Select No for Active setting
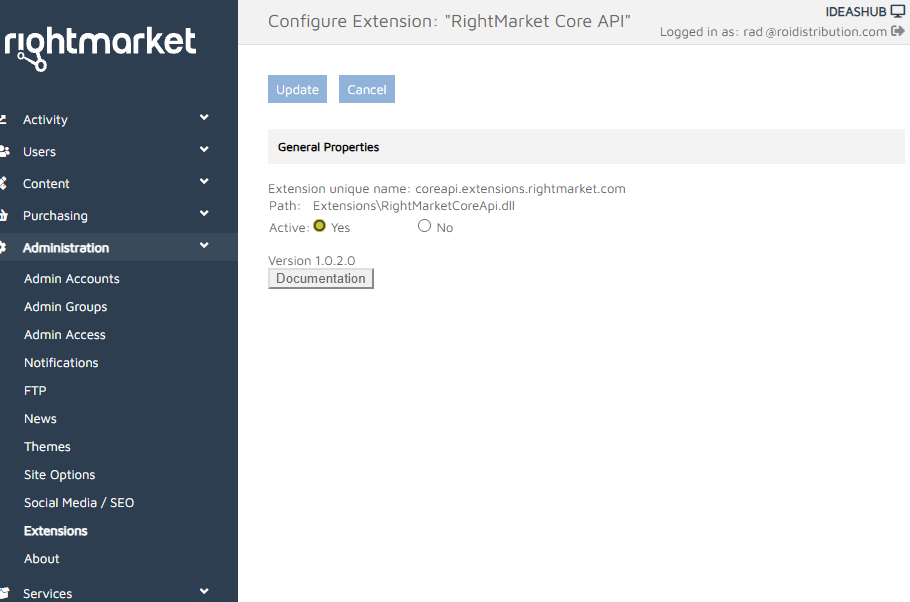 coord(424,225)
